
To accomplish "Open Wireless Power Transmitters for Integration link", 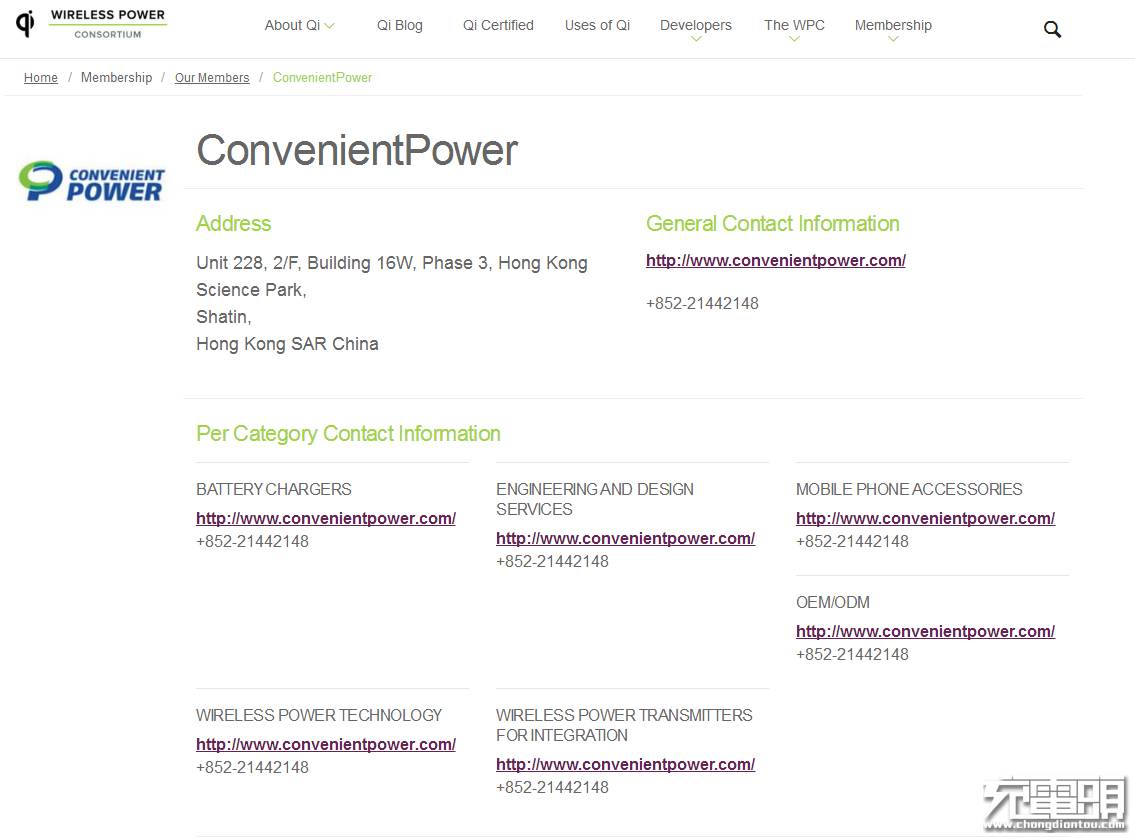I will [625, 764].
